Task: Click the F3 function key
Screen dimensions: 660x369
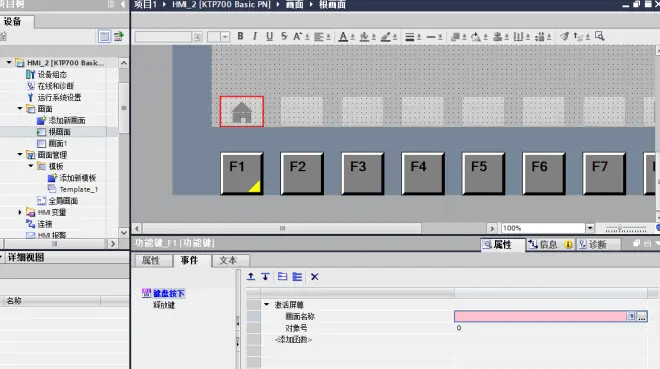Action: click(363, 173)
